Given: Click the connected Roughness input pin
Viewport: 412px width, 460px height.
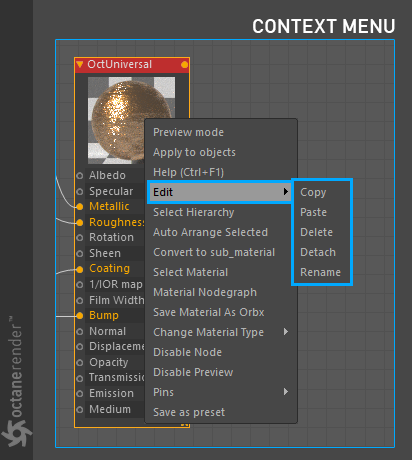Looking at the screenshot, I should click(79, 222).
